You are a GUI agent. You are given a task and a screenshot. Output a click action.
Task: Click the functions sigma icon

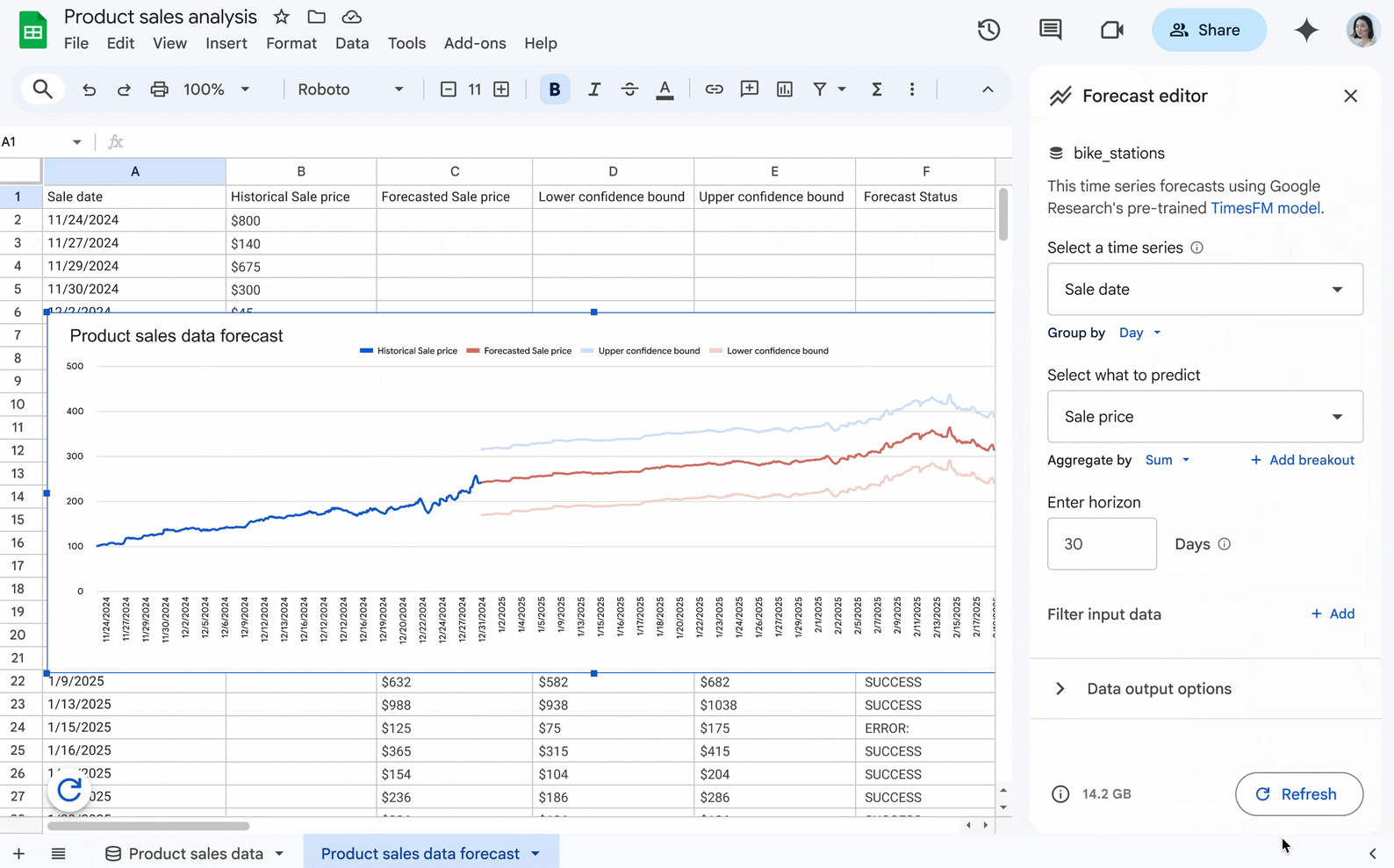click(x=876, y=90)
